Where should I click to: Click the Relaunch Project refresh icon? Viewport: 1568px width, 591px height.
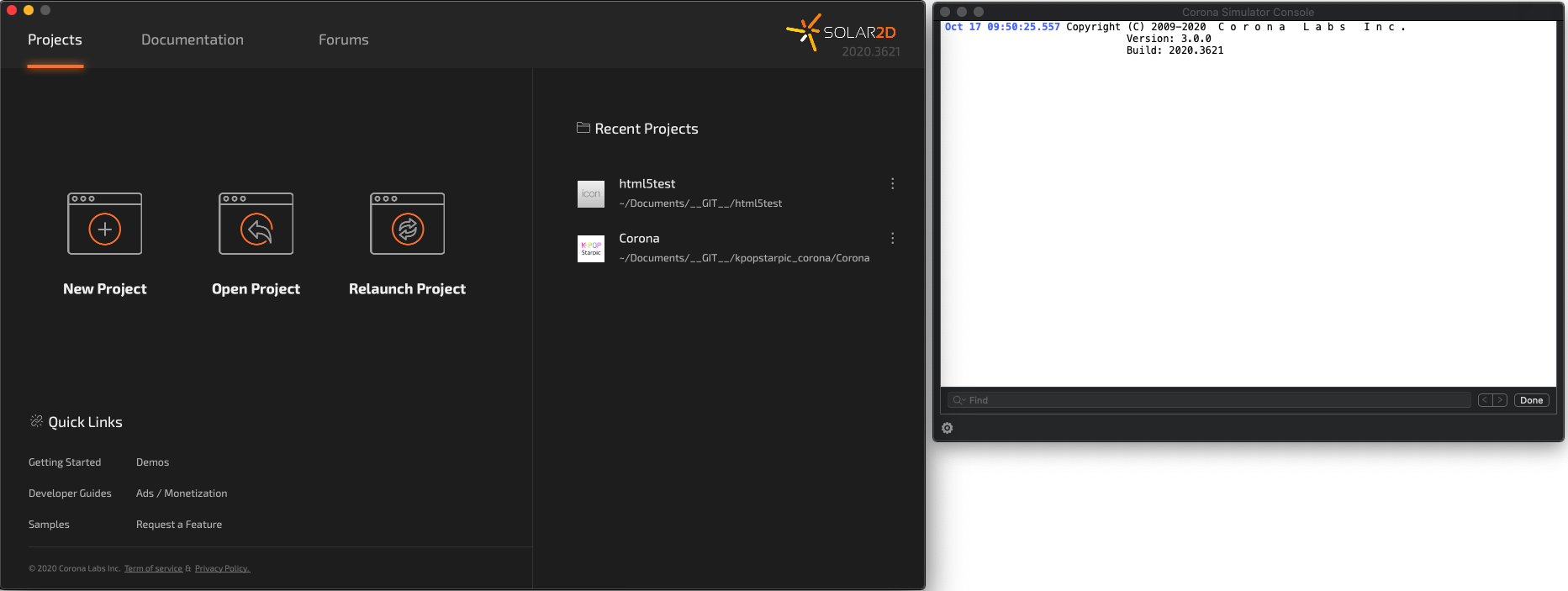pyautogui.click(x=408, y=229)
